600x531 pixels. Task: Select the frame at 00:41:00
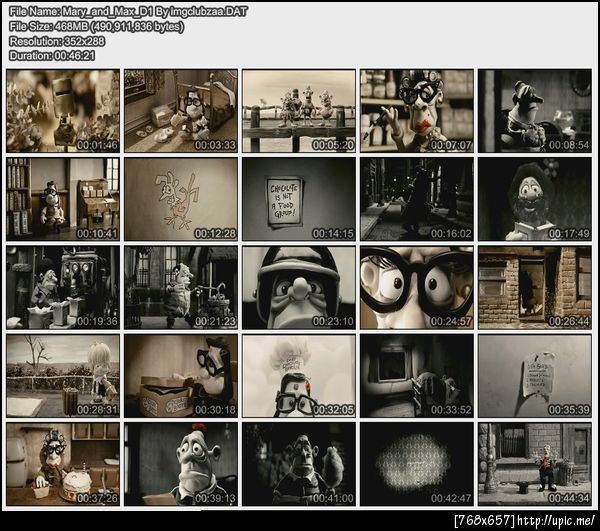[298, 464]
